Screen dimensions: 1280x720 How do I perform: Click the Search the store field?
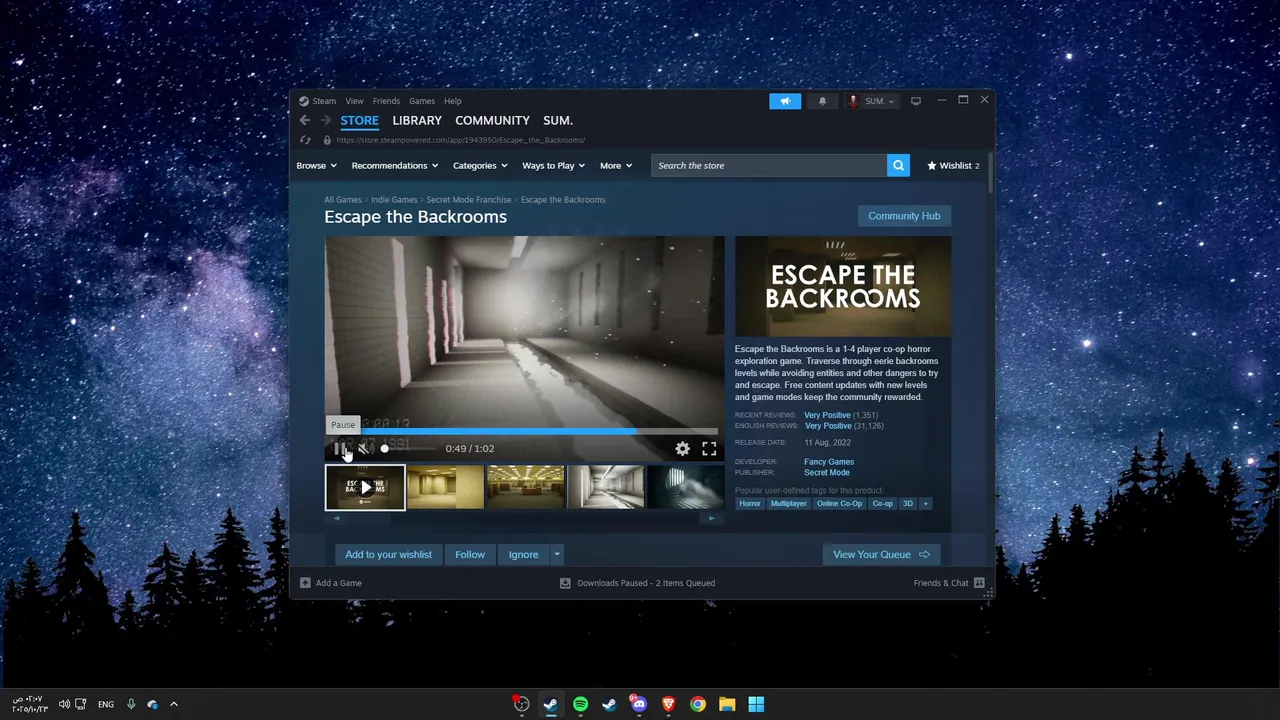(x=768, y=165)
